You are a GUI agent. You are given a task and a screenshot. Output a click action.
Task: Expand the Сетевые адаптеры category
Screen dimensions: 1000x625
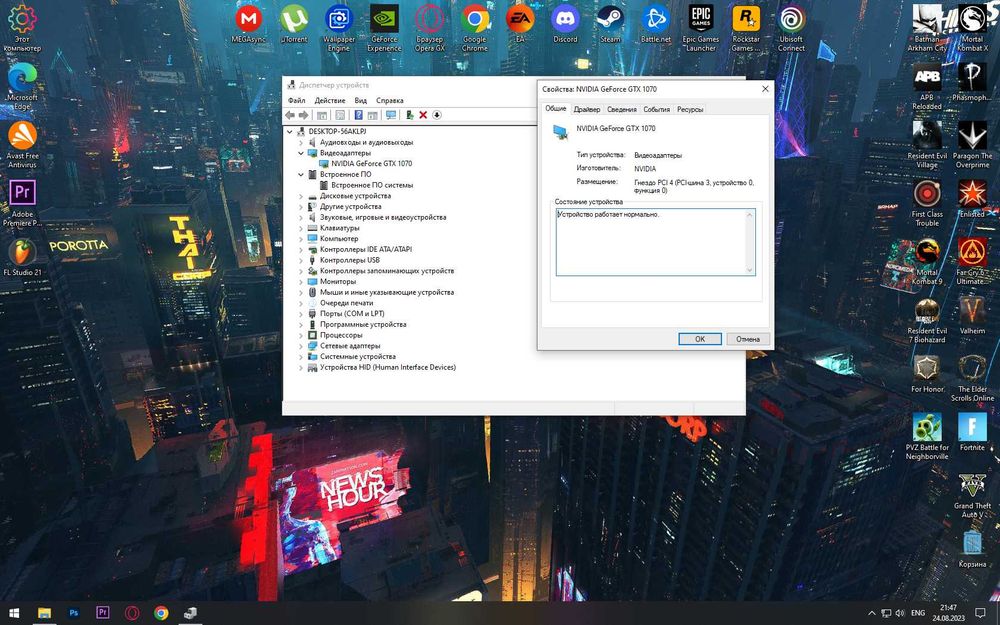tap(301, 346)
